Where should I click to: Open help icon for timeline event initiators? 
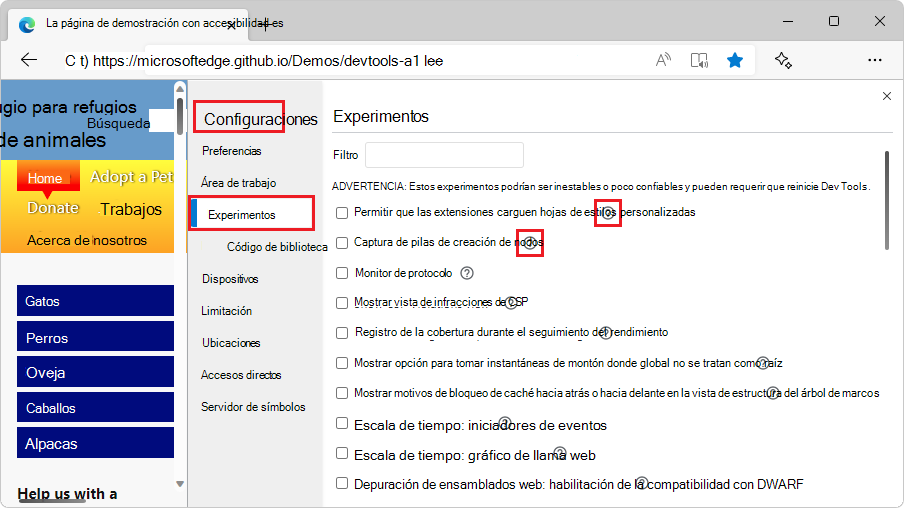504,423
